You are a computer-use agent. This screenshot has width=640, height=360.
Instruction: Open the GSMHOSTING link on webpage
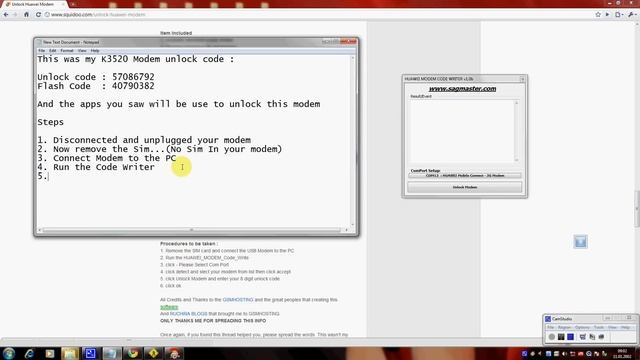tap(238, 300)
